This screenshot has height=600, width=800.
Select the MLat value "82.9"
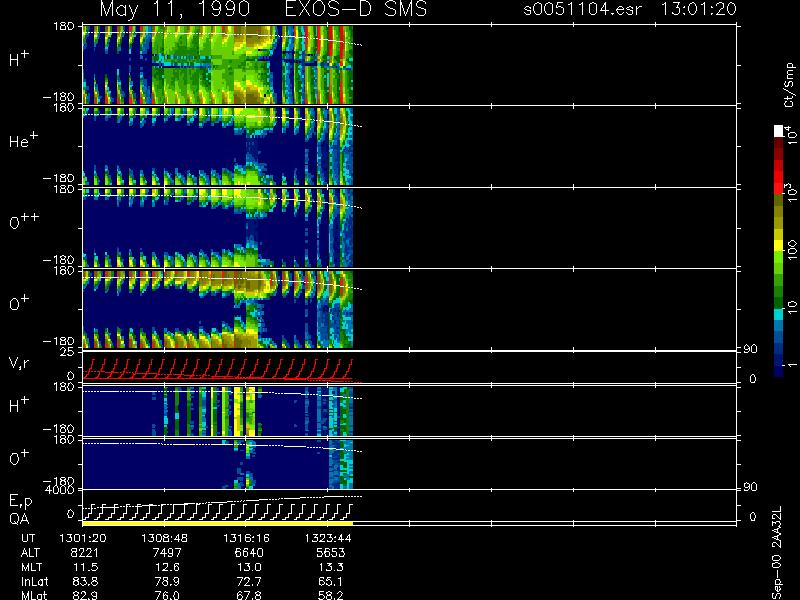(85, 595)
